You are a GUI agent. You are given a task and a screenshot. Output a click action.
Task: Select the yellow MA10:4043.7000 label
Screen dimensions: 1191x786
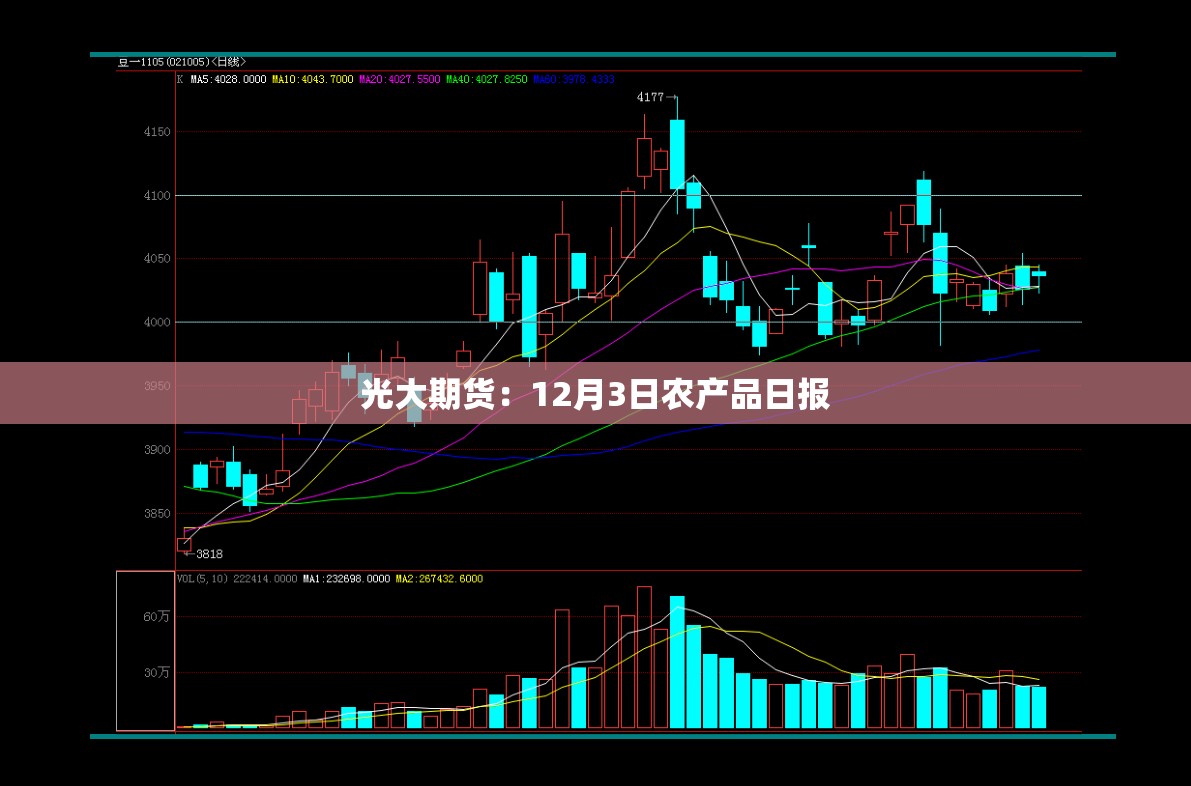[313, 79]
